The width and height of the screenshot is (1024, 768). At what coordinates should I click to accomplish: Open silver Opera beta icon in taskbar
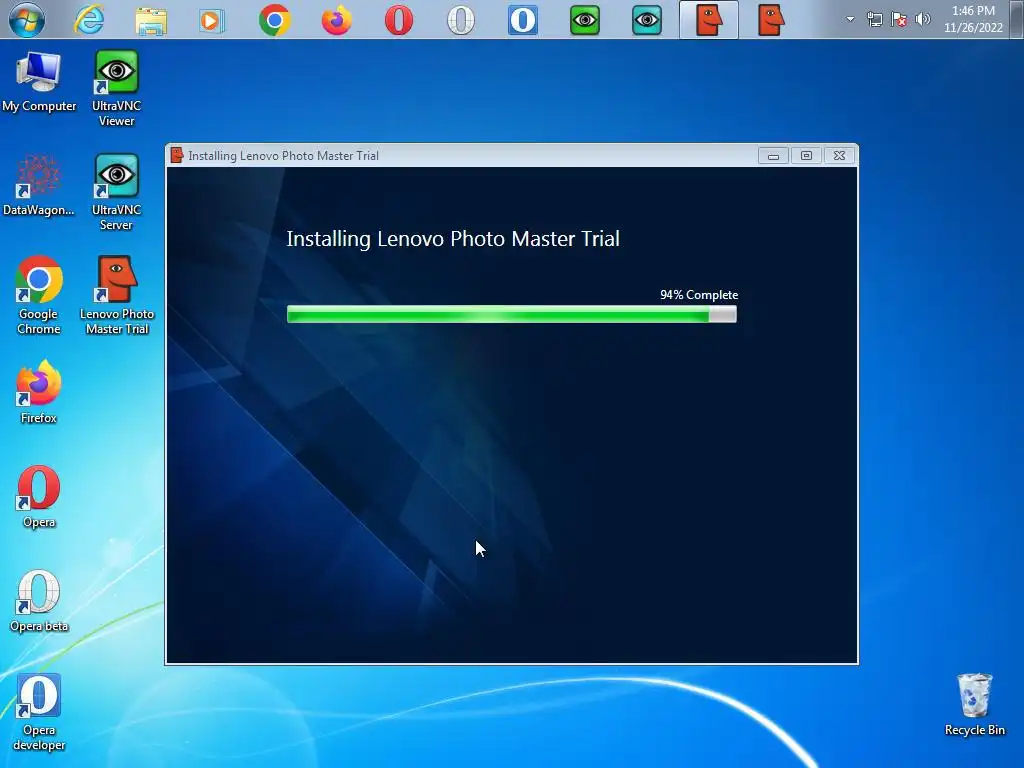coord(460,20)
